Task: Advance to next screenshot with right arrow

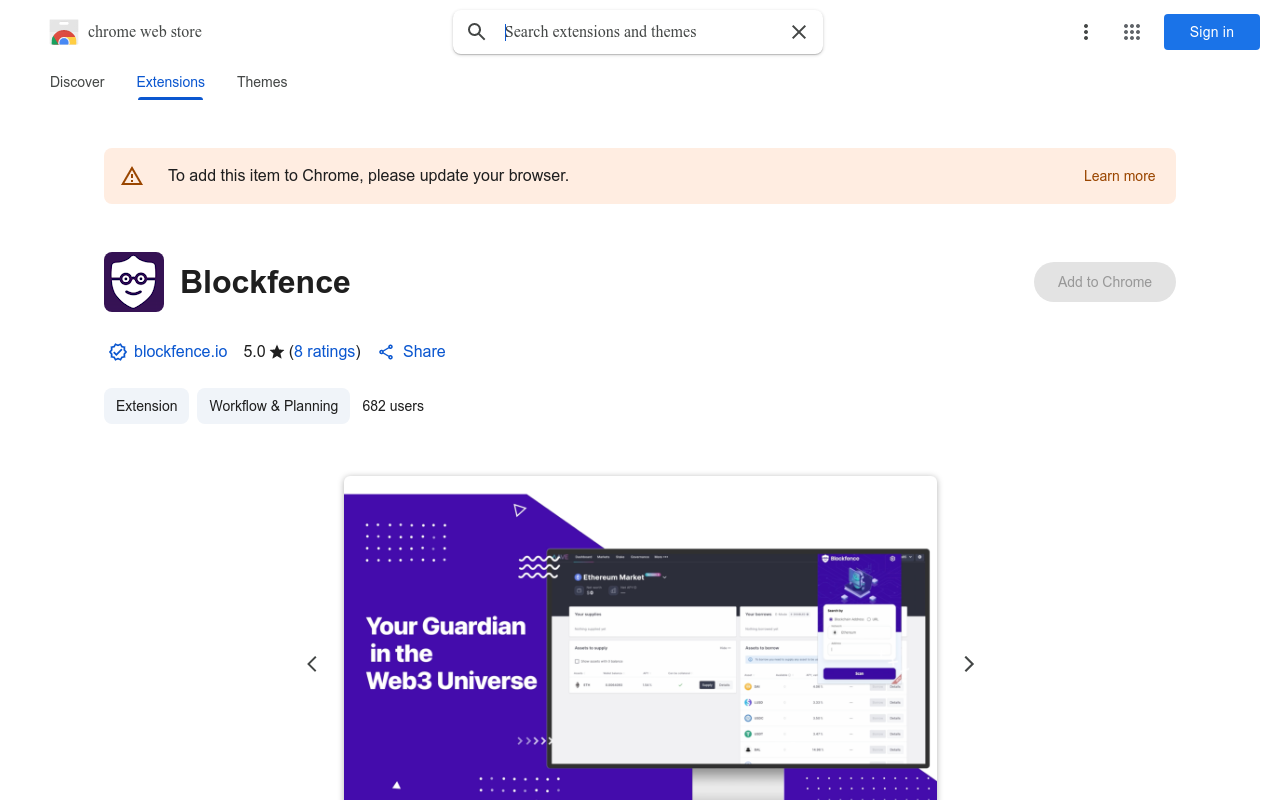Action: coord(968,664)
